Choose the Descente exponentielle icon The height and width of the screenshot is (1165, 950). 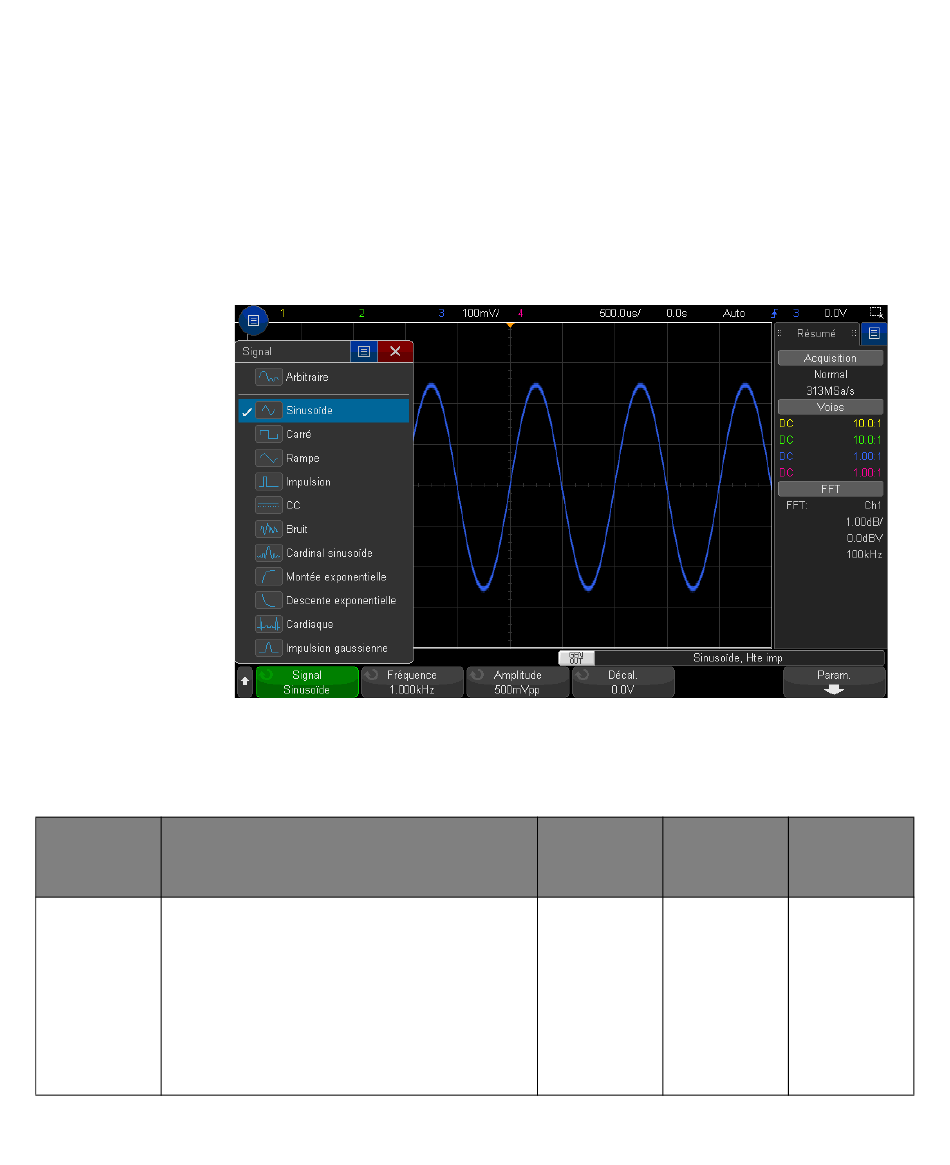[268, 600]
